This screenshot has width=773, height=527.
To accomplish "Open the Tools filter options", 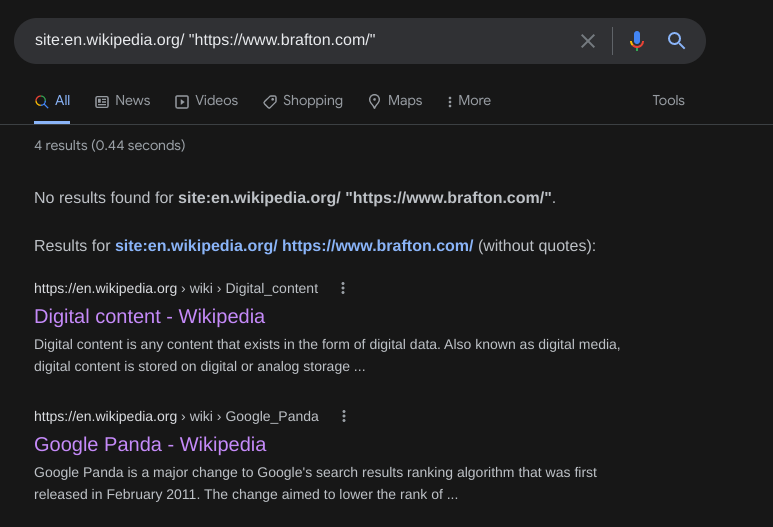I will [x=668, y=101].
